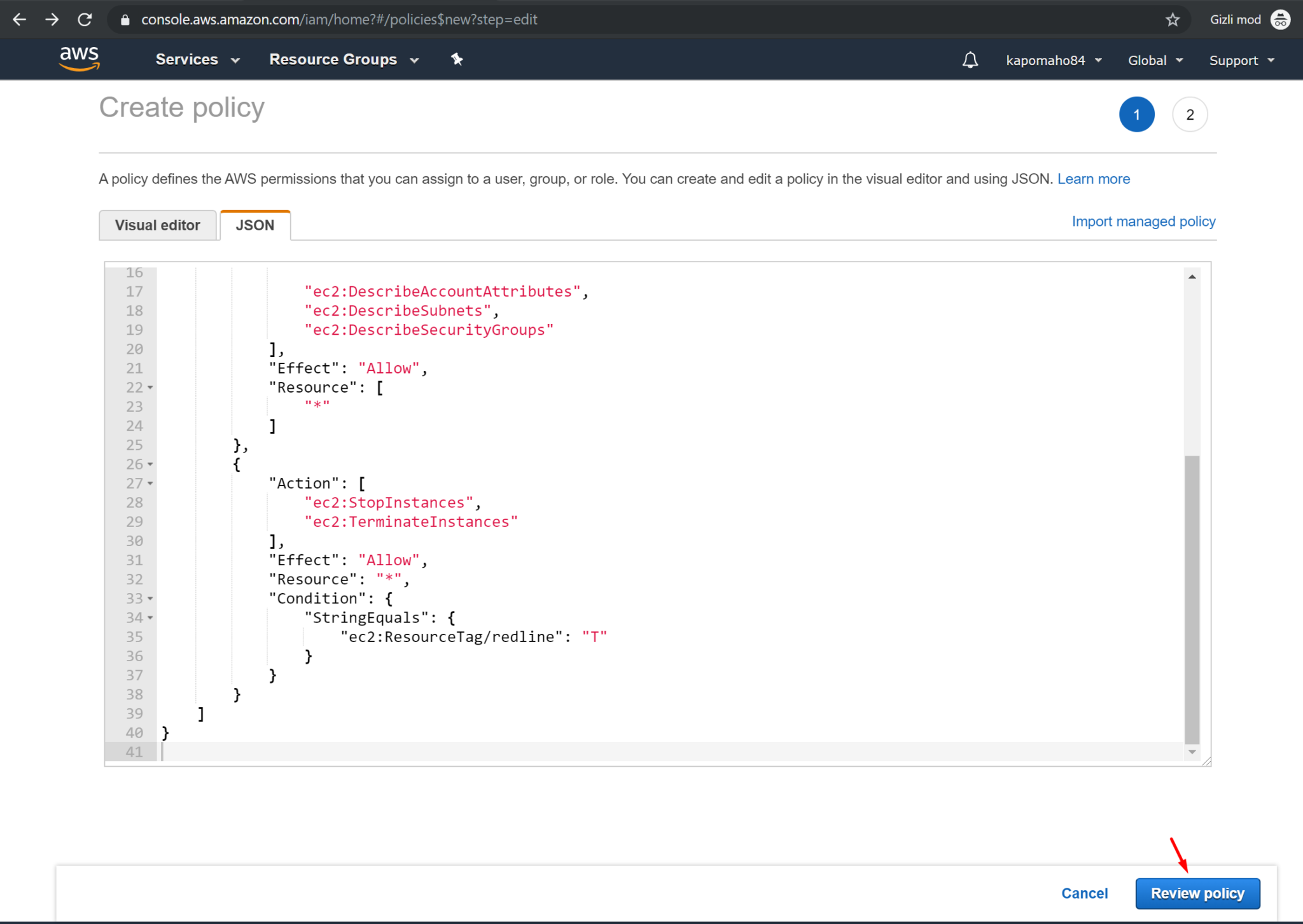Switch to the Visual editor tab

(158, 225)
